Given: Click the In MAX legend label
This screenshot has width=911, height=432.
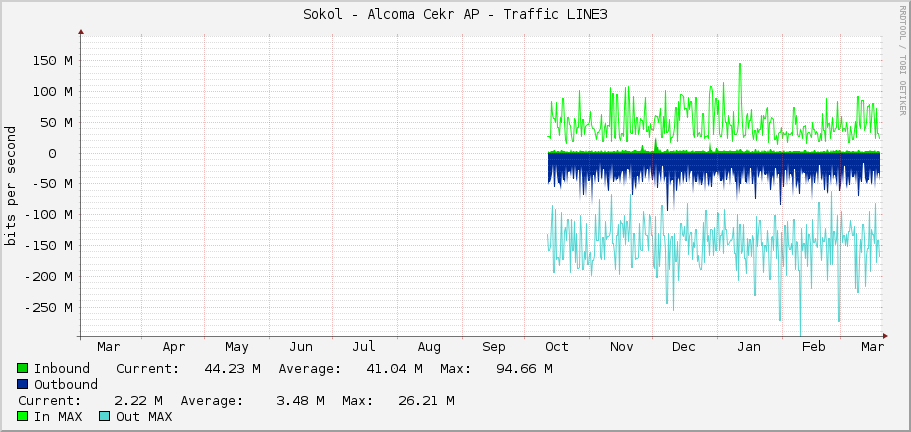Looking at the screenshot, I should (x=58, y=416).
